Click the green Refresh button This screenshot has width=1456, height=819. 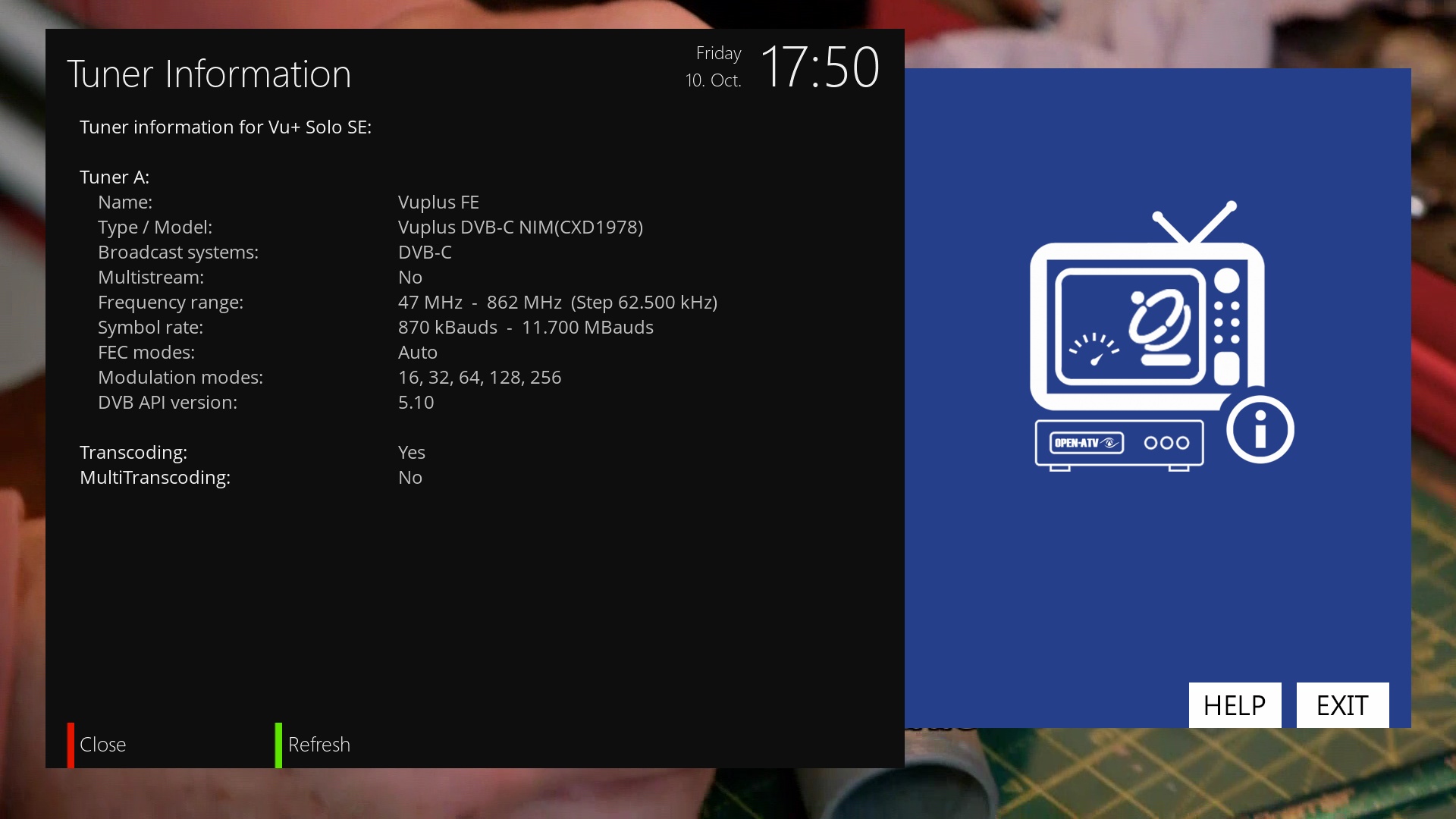click(313, 745)
